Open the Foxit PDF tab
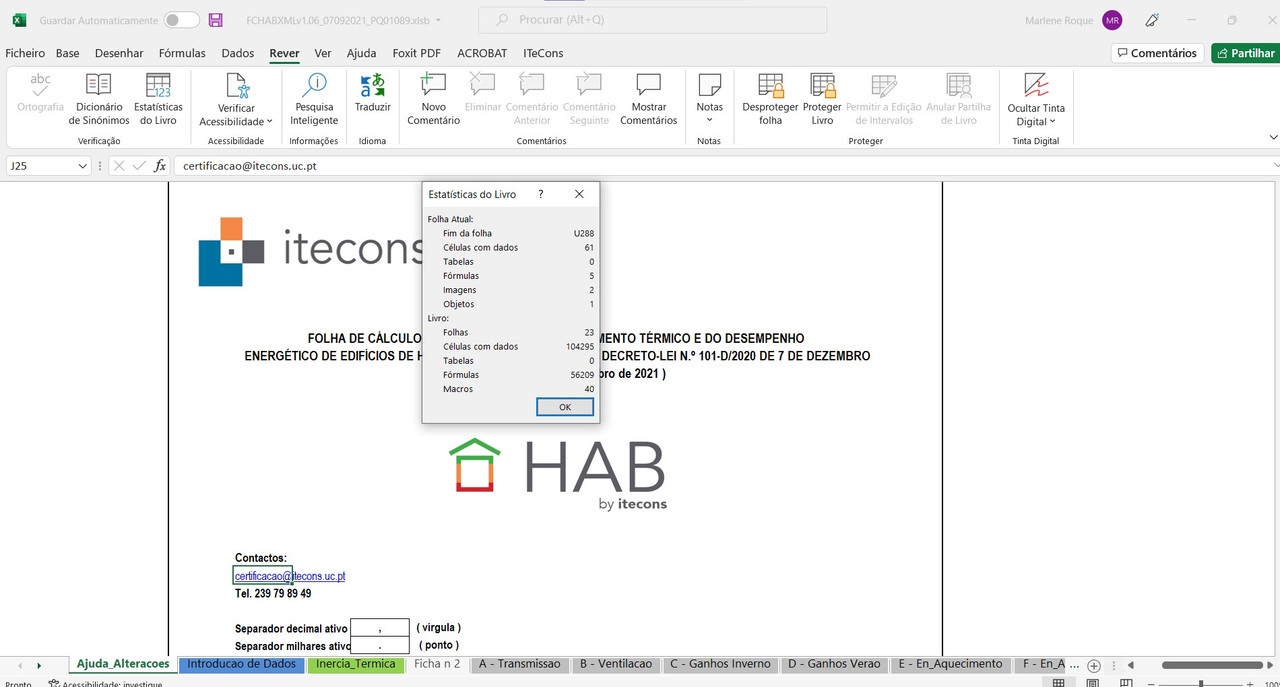Image resolution: width=1280 pixels, height=687 pixels. click(417, 53)
